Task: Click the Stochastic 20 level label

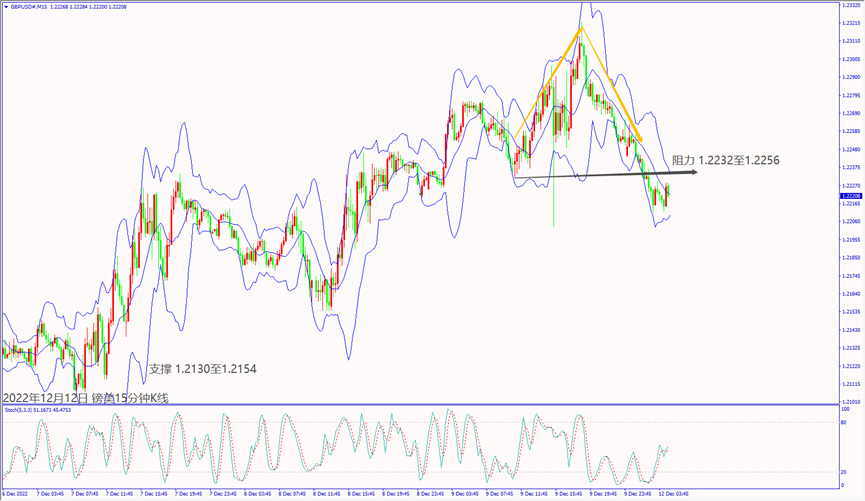Action: click(846, 472)
